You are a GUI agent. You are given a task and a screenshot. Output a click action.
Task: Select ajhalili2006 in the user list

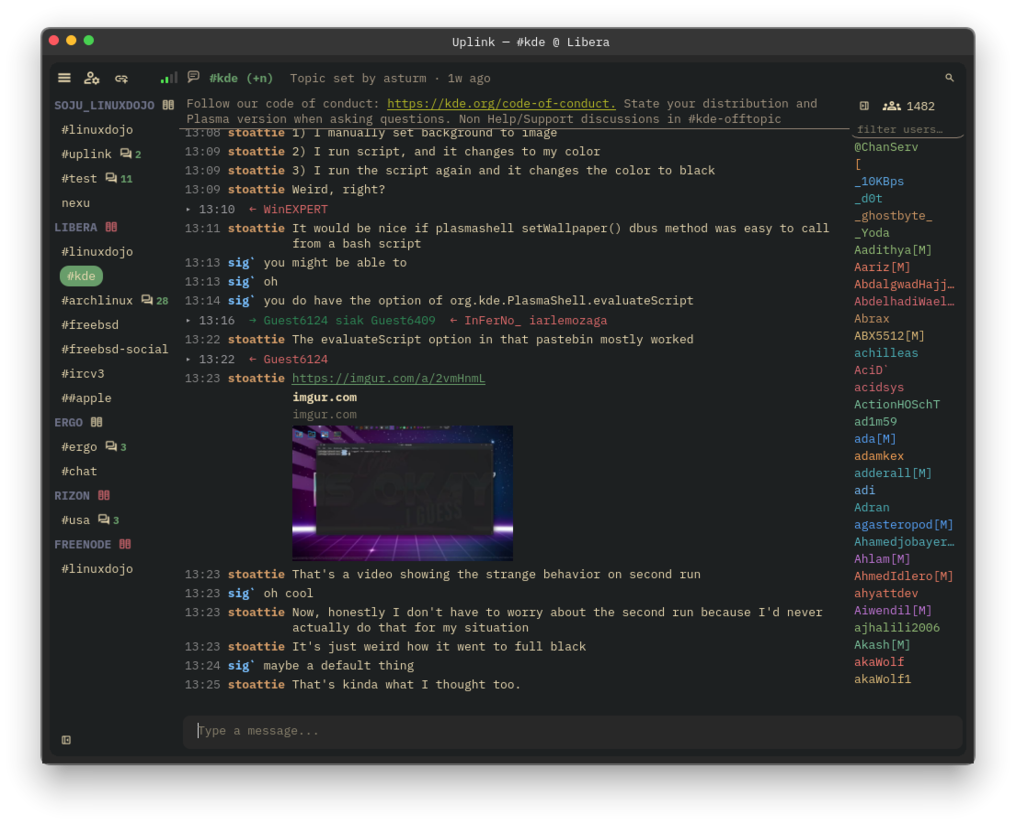(x=897, y=628)
